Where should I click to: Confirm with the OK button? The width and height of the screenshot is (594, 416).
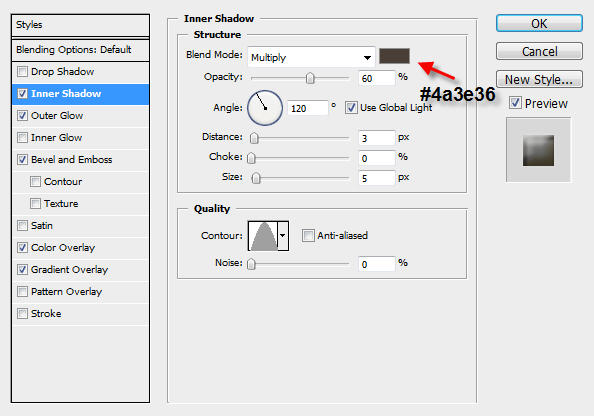click(539, 23)
